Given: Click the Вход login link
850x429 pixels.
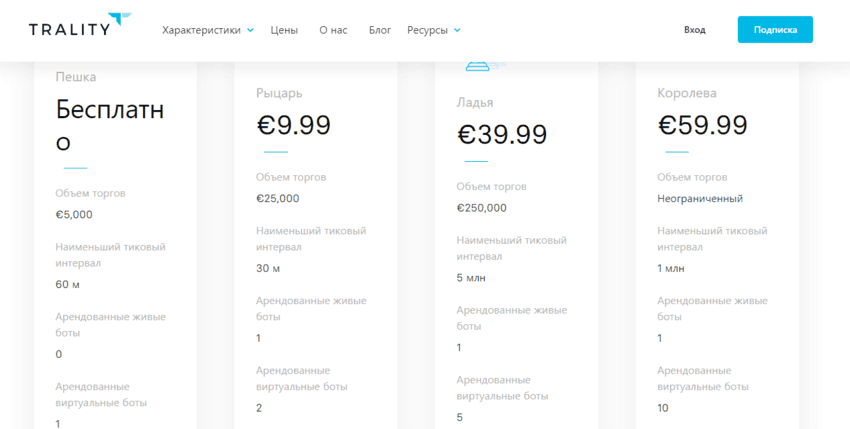Looking at the screenshot, I should click(694, 30).
